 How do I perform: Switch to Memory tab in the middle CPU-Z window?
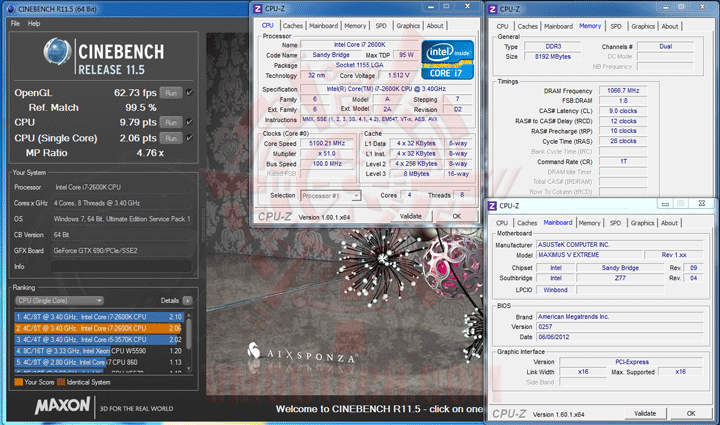[355, 26]
